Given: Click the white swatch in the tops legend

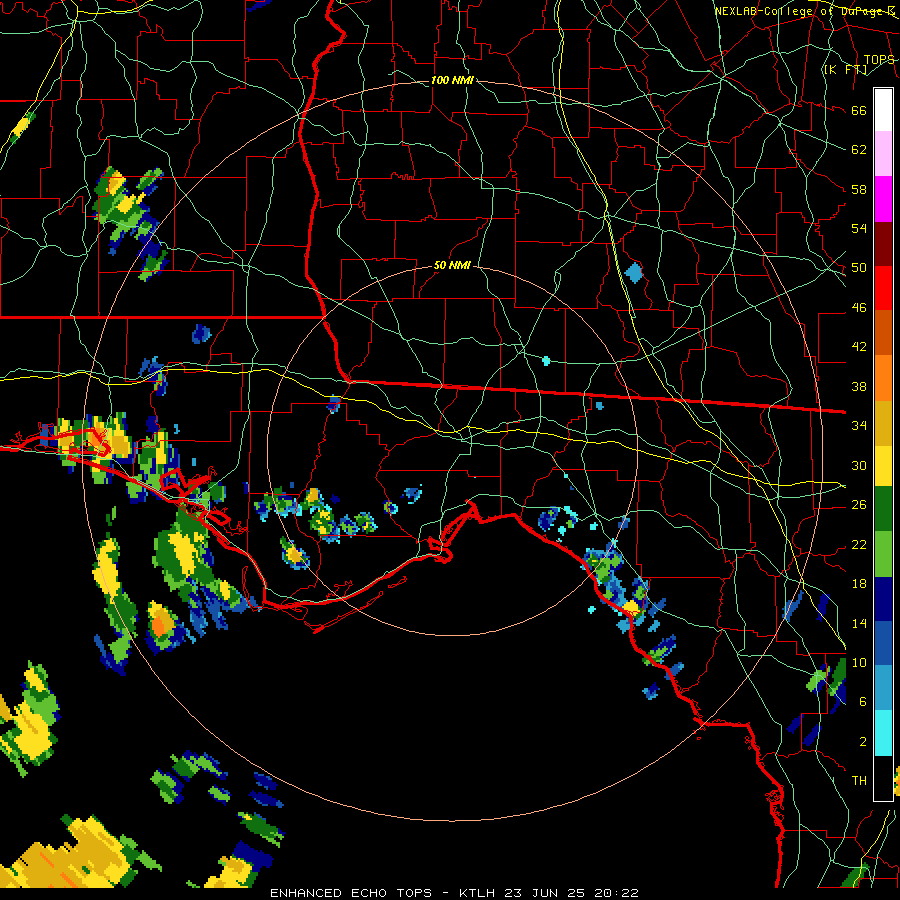Looking at the screenshot, I should click(x=883, y=110).
